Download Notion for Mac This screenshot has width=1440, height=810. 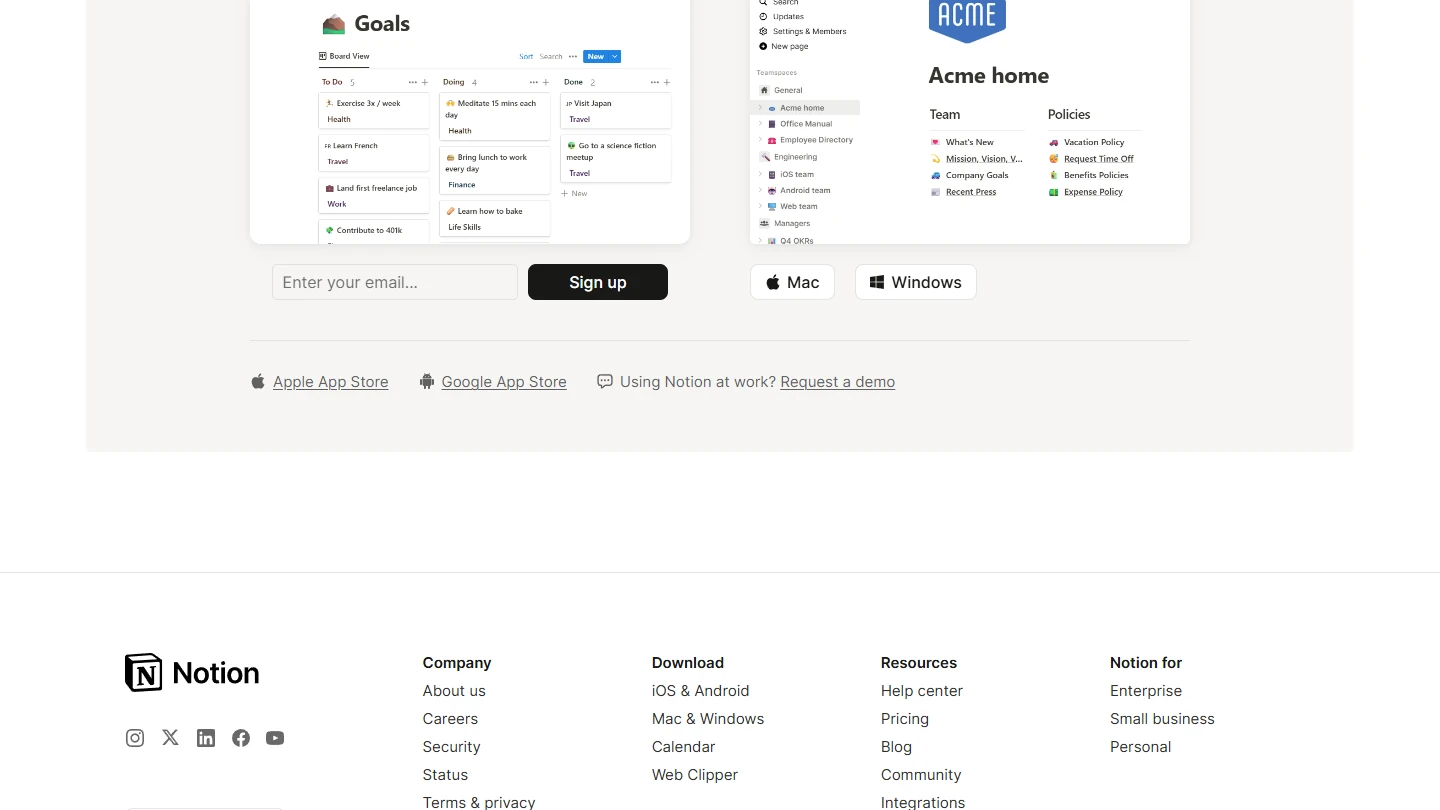[792, 282]
